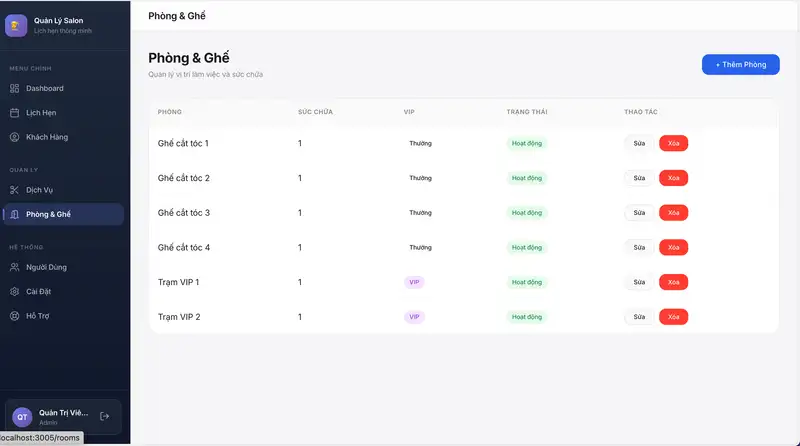Viewport: 800px width, 446px height.
Task: Click the QT user avatar
Action: point(22,417)
